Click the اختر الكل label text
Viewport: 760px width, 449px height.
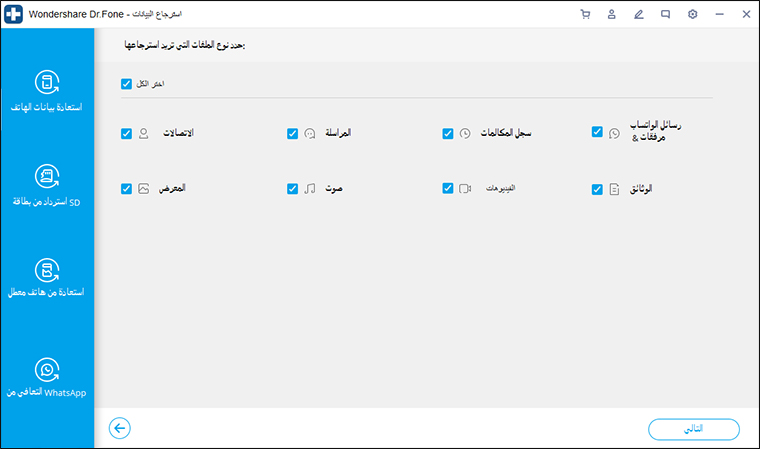(x=150, y=84)
